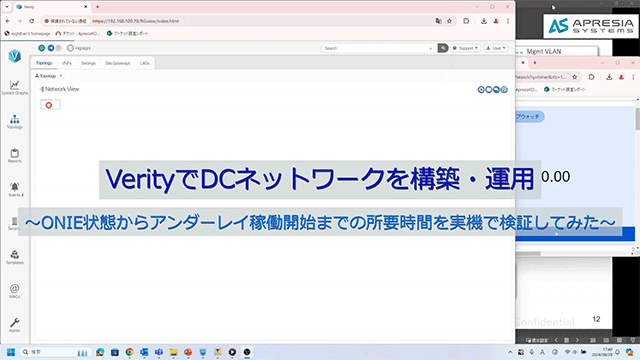
Task: Switch to the Topology tab
Action: [x=44, y=63]
